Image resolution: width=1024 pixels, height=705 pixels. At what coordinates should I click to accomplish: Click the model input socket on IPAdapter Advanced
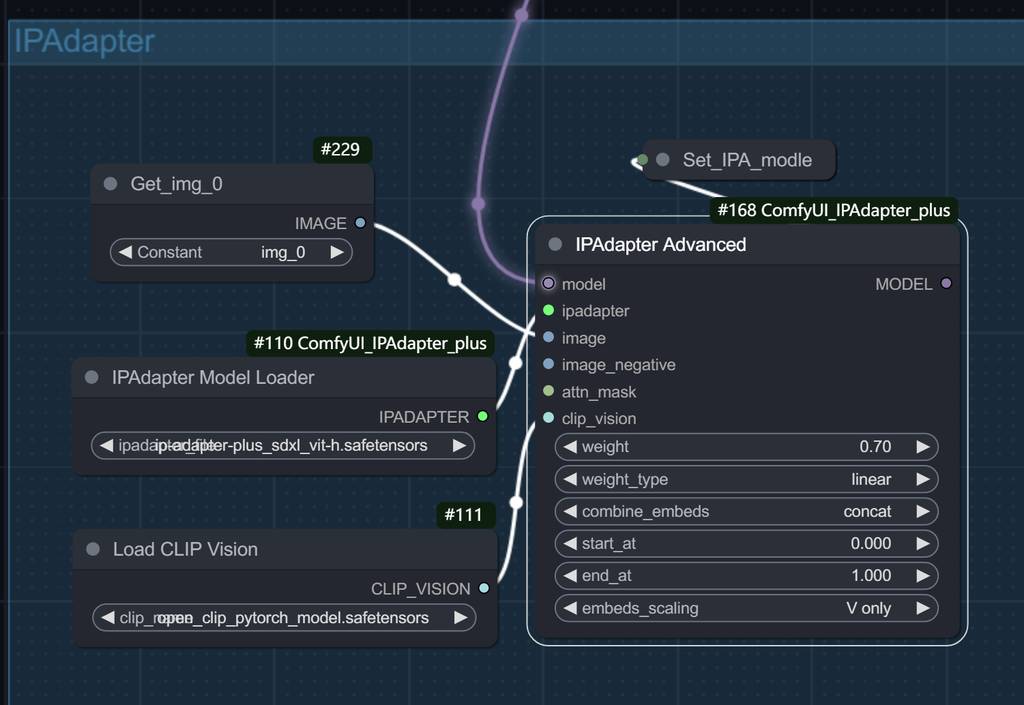click(548, 284)
